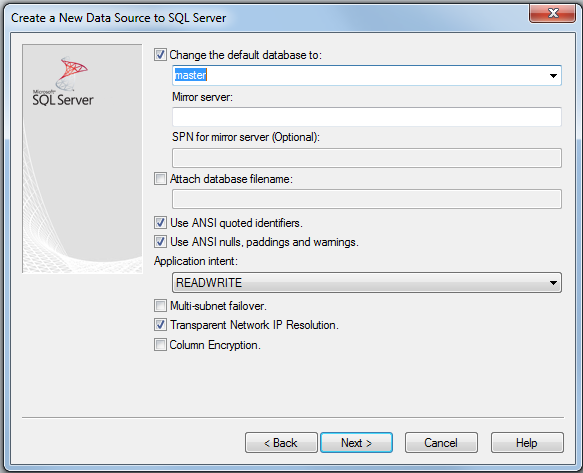Proceed with the Next button
The image size is (583, 473).
[357, 443]
